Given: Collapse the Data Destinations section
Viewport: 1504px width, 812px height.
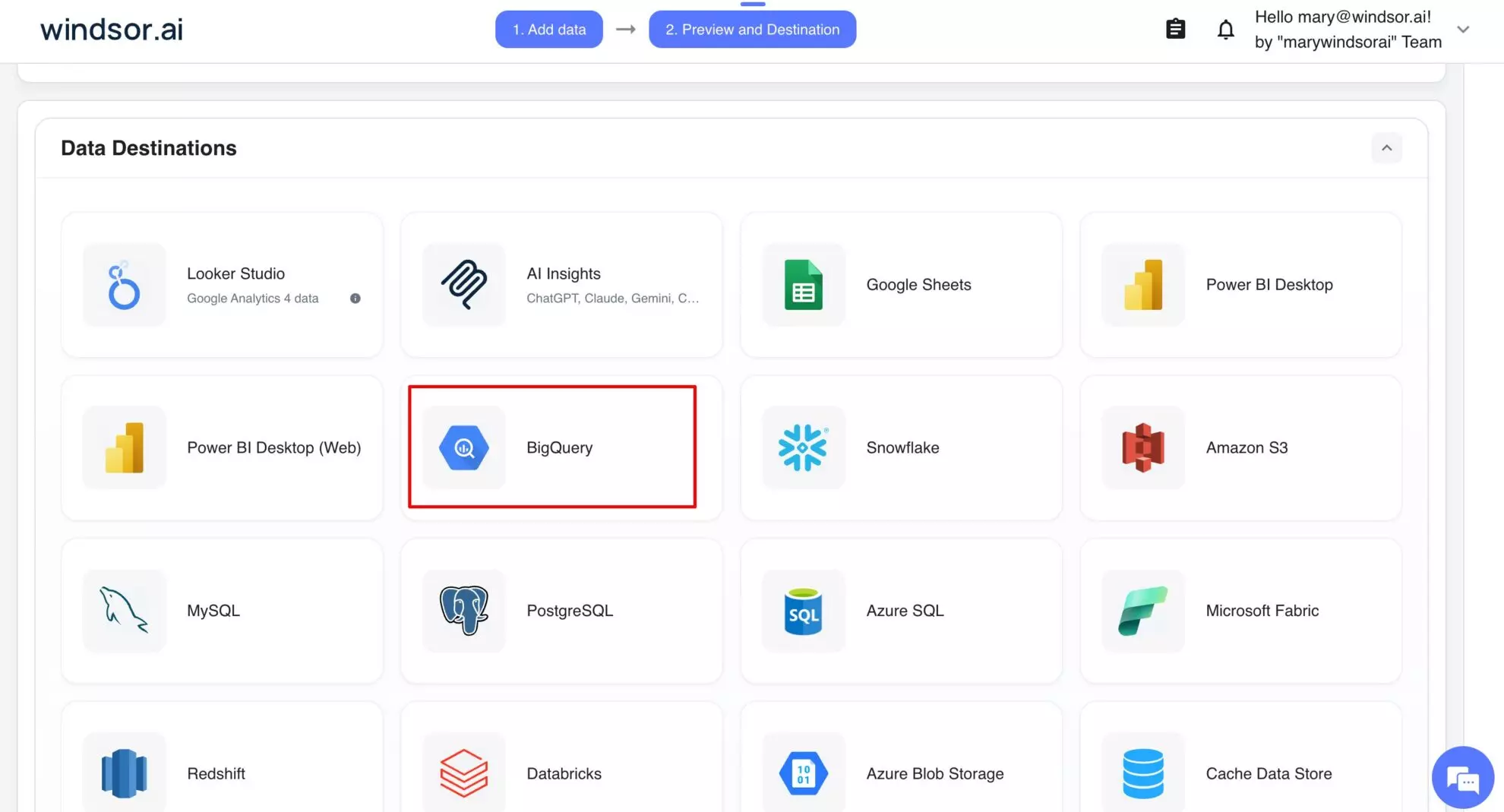Looking at the screenshot, I should [1387, 148].
